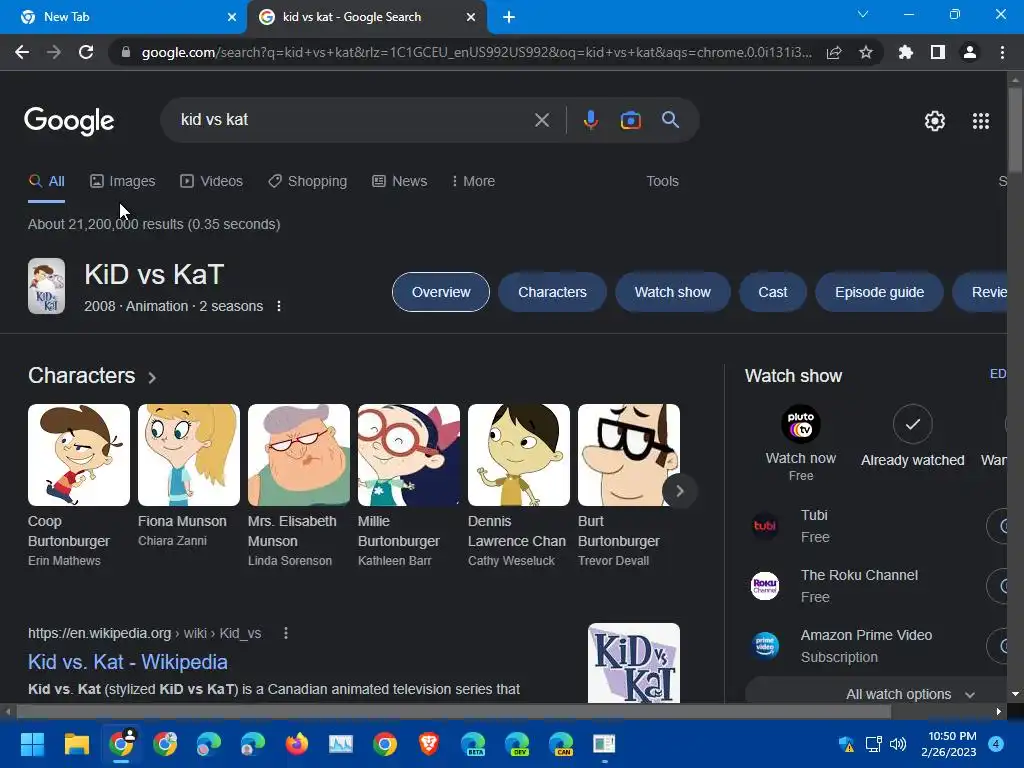This screenshot has height=768, width=1024.
Task: Click the Amazon Prime Video logo
Action: click(765, 646)
